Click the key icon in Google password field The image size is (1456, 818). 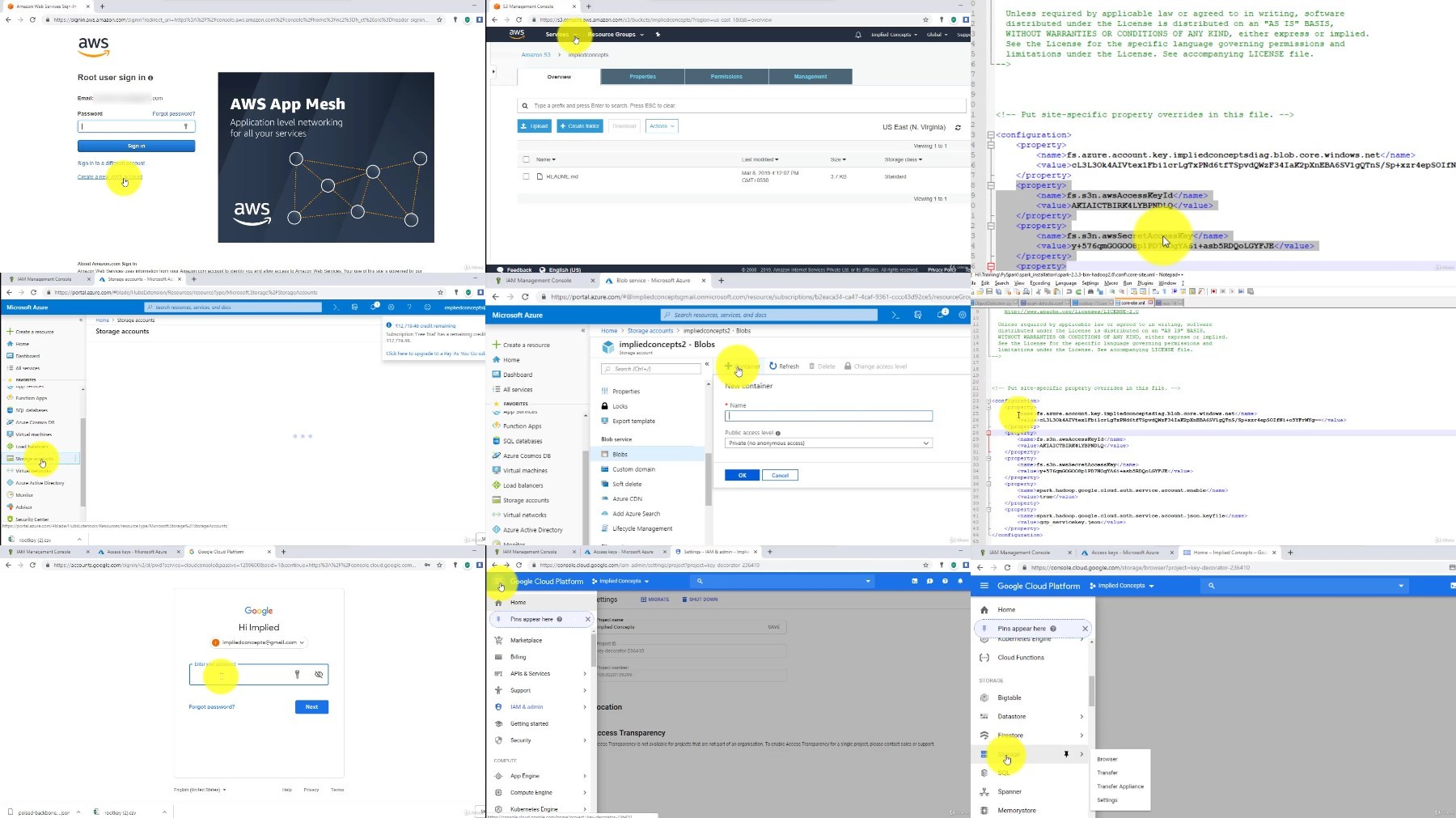tap(297, 674)
